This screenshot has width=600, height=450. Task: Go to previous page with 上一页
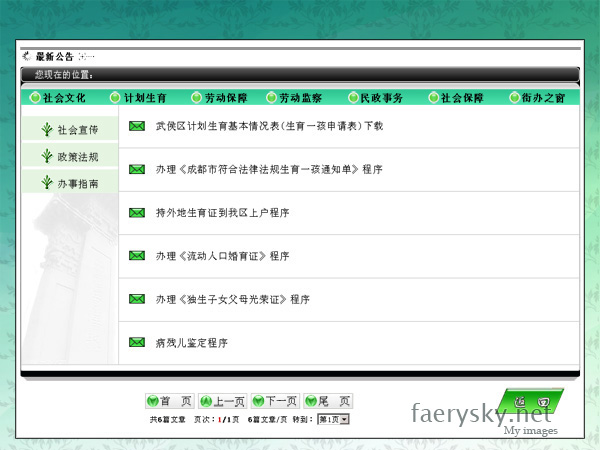(222, 401)
